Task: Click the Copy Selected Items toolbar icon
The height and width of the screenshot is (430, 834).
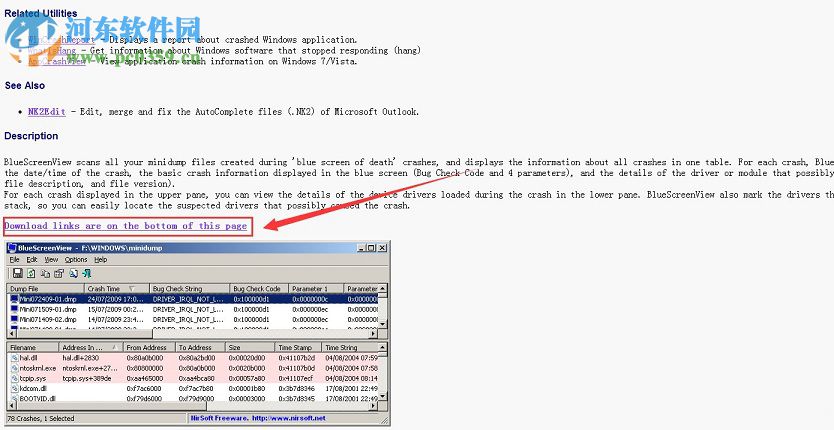Action: tap(45, 273)
